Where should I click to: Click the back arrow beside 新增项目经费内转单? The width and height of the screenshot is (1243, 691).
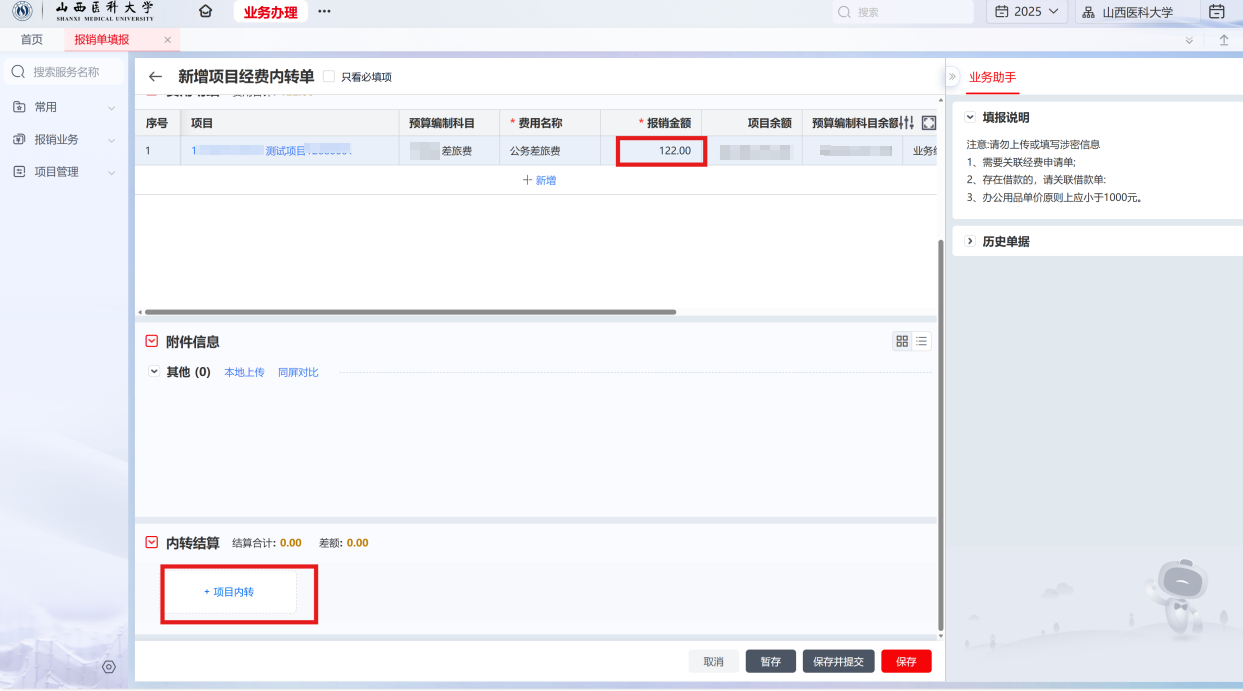coord(155,77)
